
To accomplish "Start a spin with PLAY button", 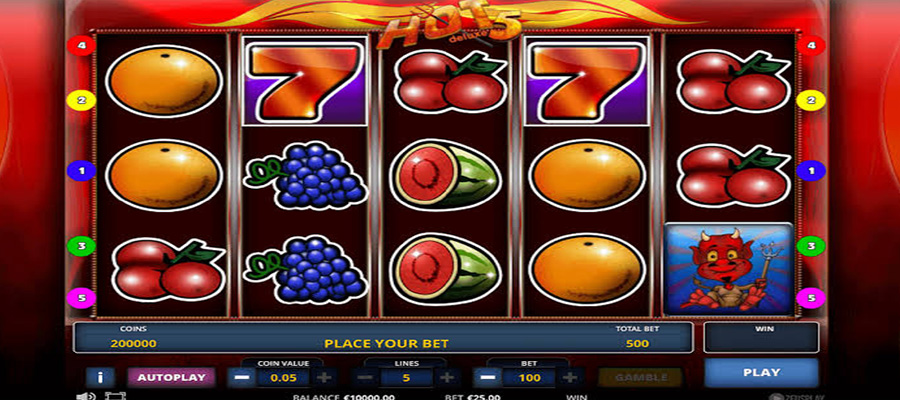I will pyautogui.click(x=761, y=372).
